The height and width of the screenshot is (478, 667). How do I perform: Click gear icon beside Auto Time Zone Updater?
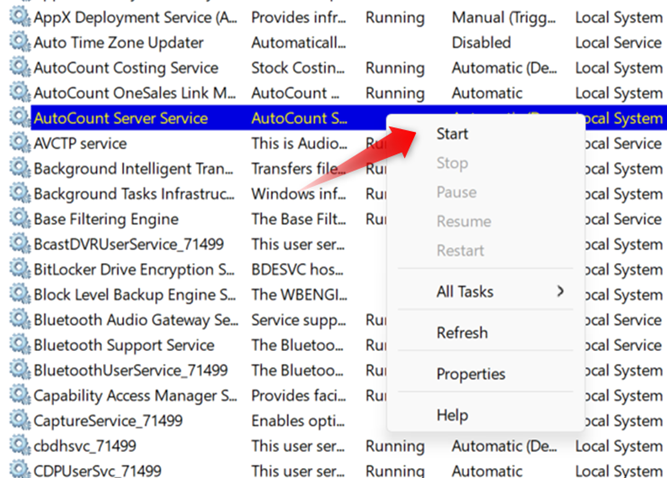click(x=19, y=43)
